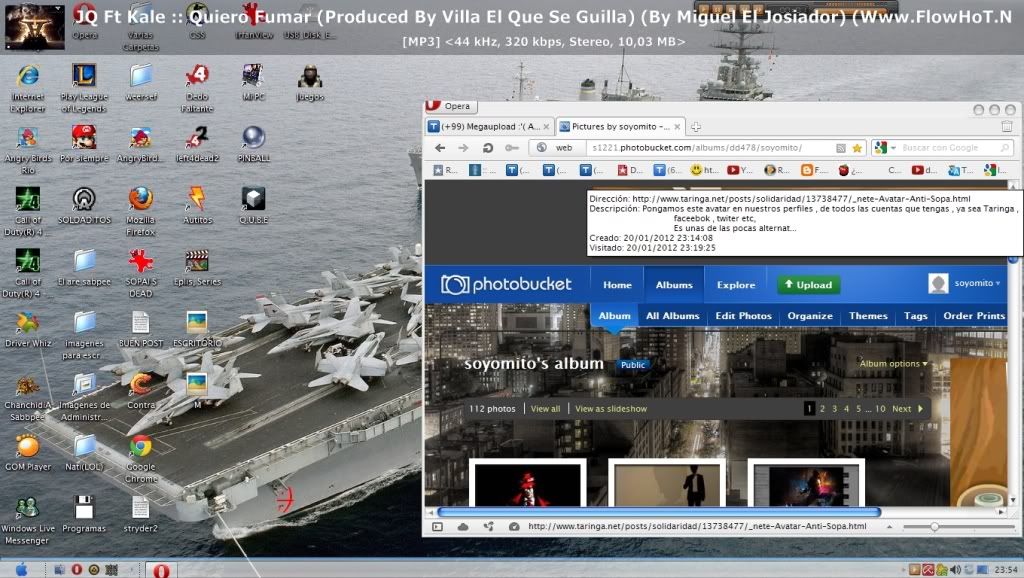Select the Autitos desktop icon
Image resolution: width=1024 pixels, height=578 pixels.
pyautogui.click(x=197, y=205)
